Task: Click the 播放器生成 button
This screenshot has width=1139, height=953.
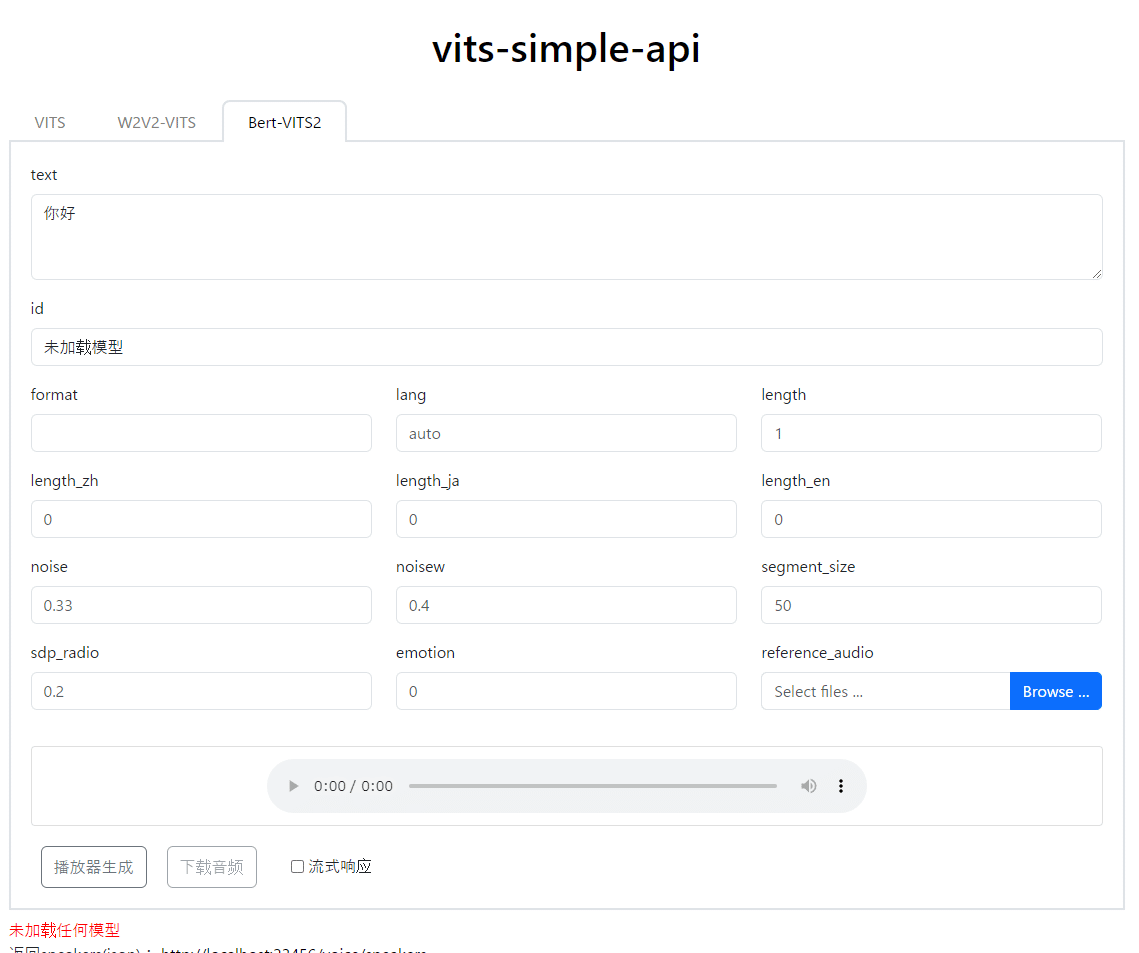Action: pos(93,866)
